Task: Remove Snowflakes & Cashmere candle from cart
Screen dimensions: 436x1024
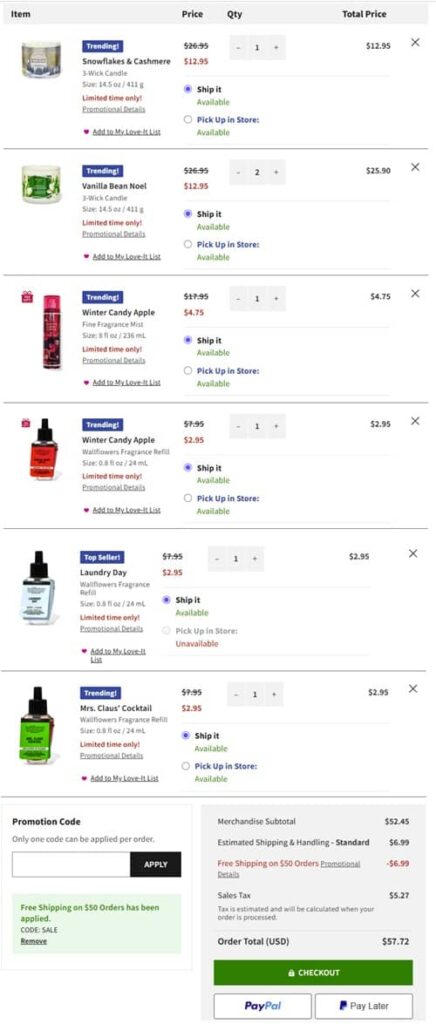Action: [415, 42]
